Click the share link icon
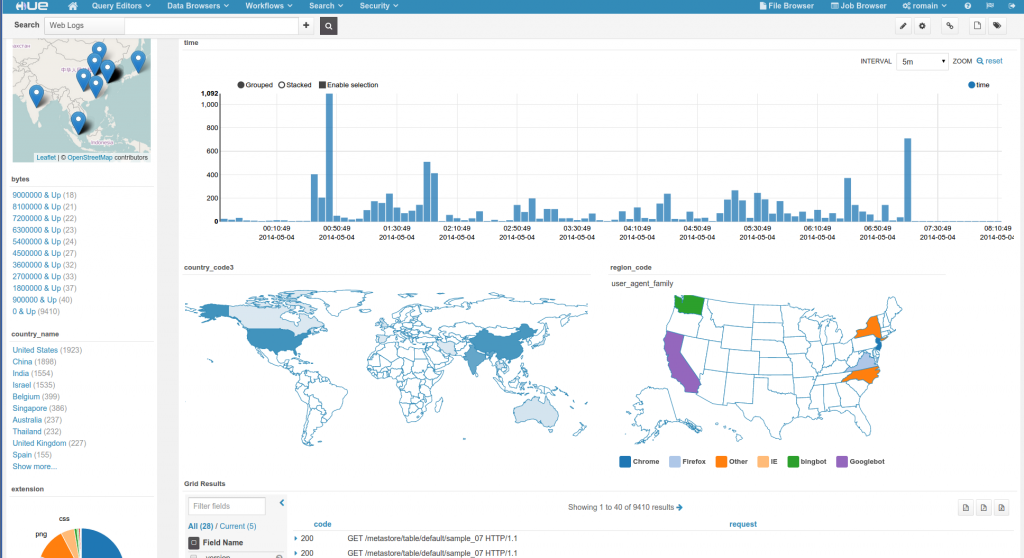This screenshot has height=558, width=1024. tap(950, 26)
